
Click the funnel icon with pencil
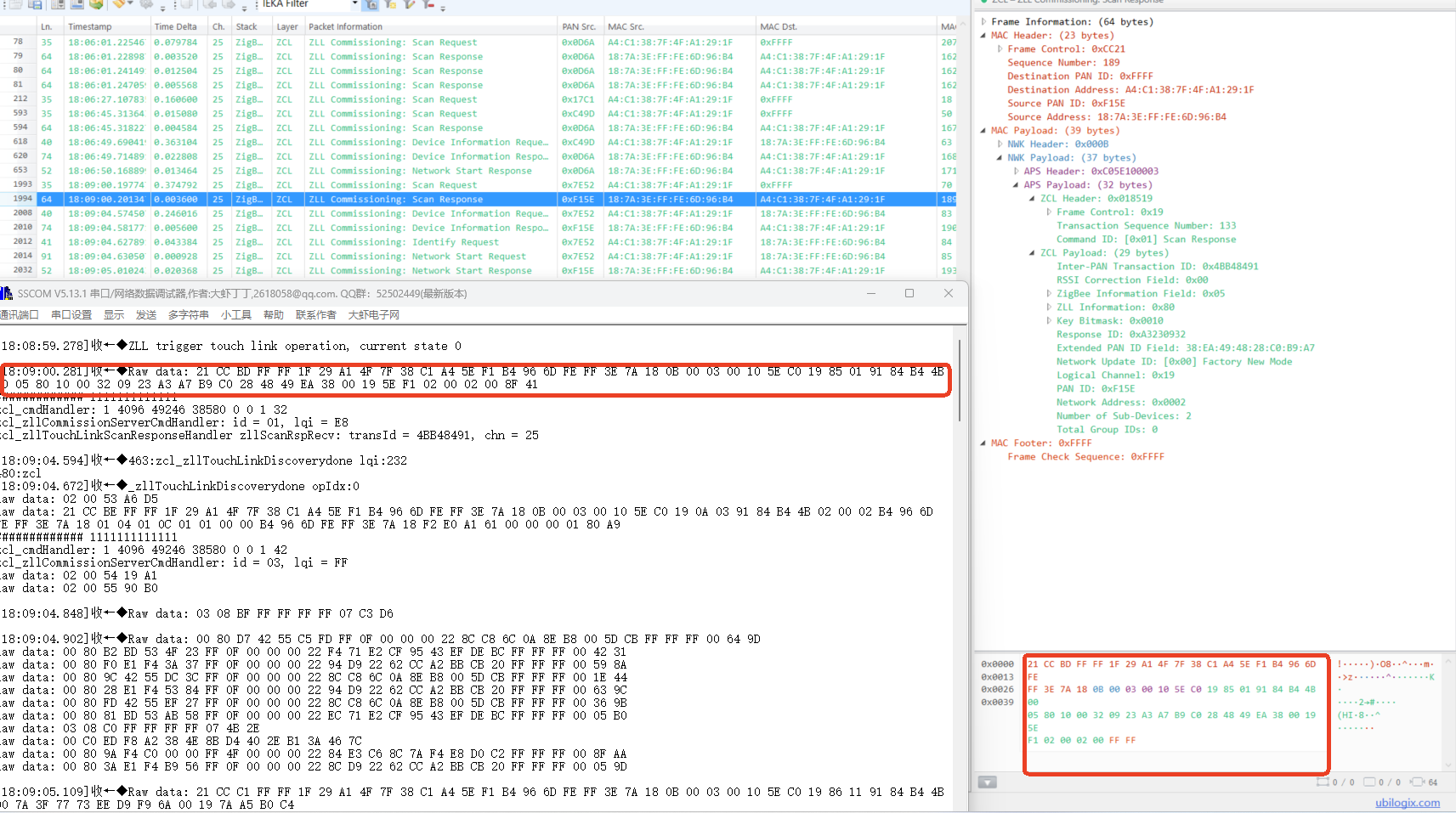click(410, 4)
